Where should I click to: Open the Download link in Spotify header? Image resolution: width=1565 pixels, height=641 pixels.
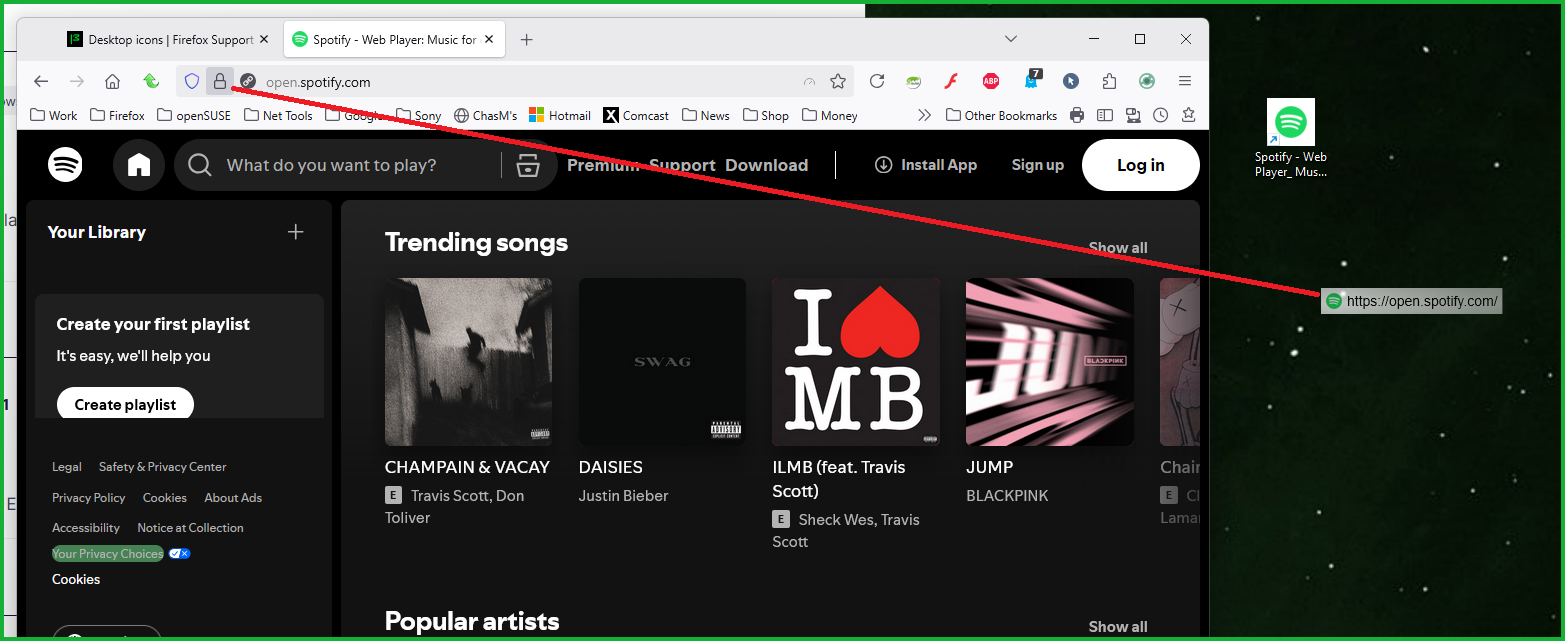coord(766,165)
